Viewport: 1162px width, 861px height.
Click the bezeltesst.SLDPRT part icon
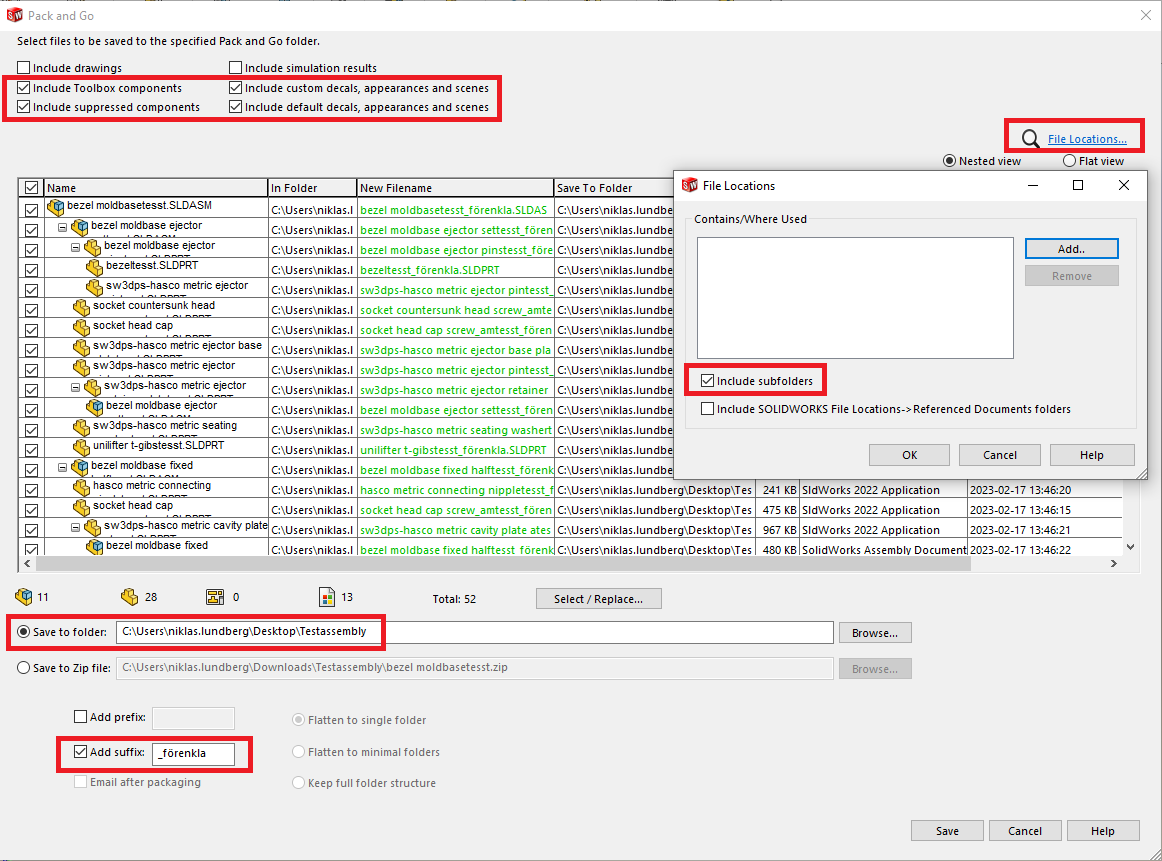pyautogui.click(x=95, y=268)
